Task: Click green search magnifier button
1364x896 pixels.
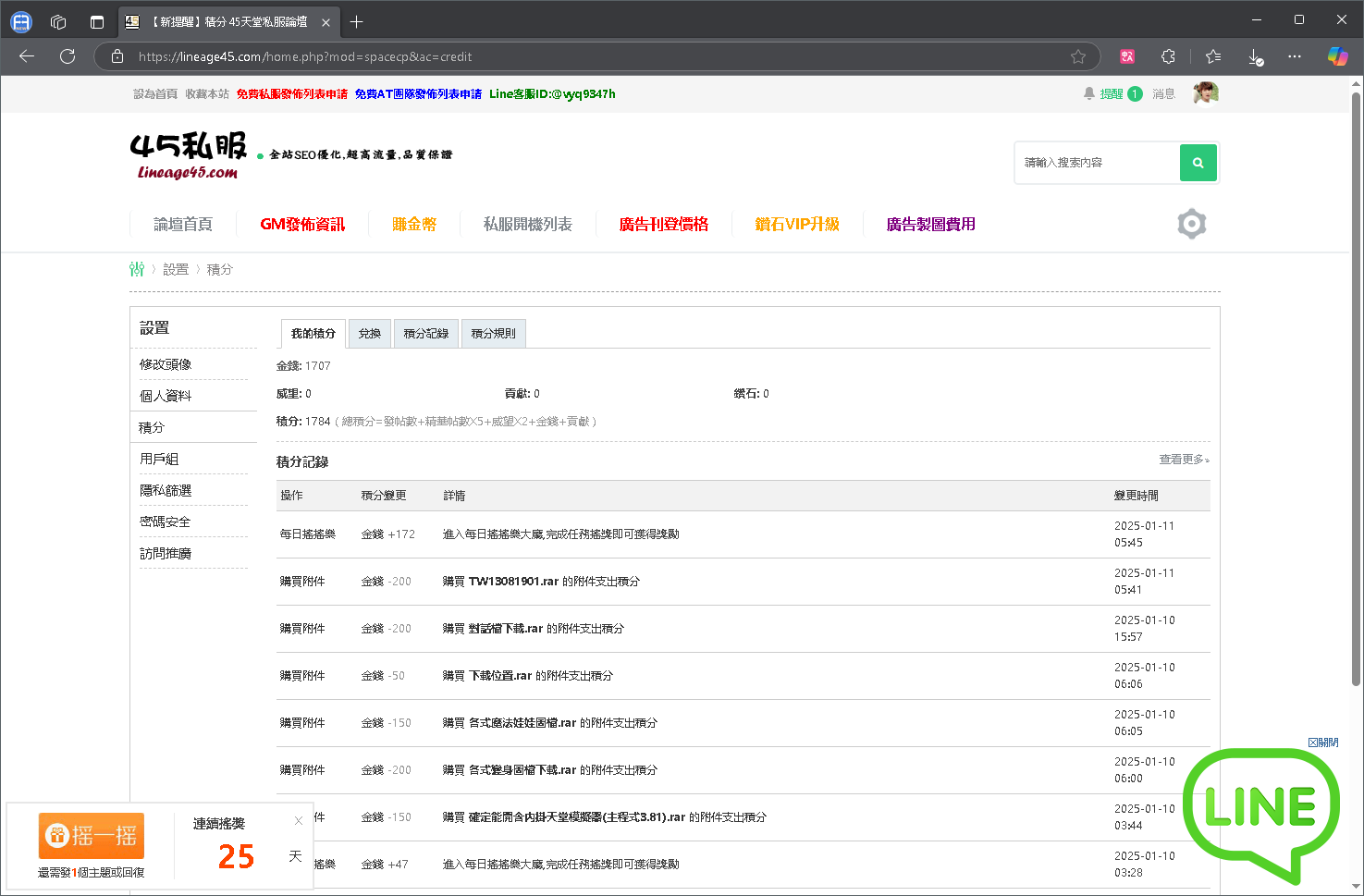Action: click(x=1198, y=163)
